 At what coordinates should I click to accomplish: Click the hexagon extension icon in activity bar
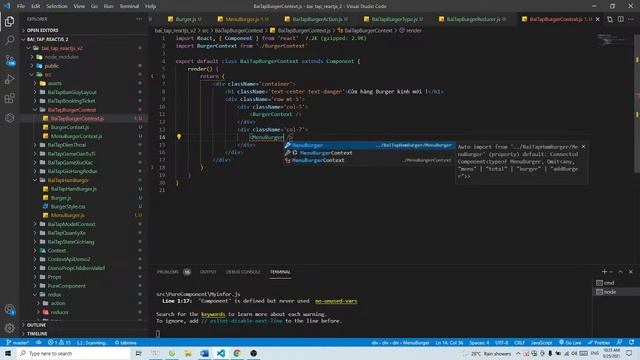coord(9,118)
